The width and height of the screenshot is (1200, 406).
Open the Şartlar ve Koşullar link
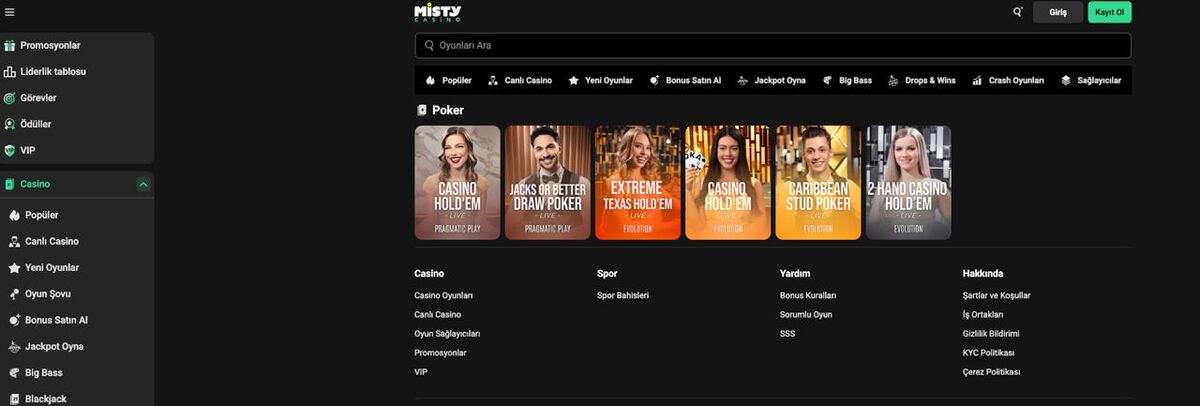coord(996,296)
